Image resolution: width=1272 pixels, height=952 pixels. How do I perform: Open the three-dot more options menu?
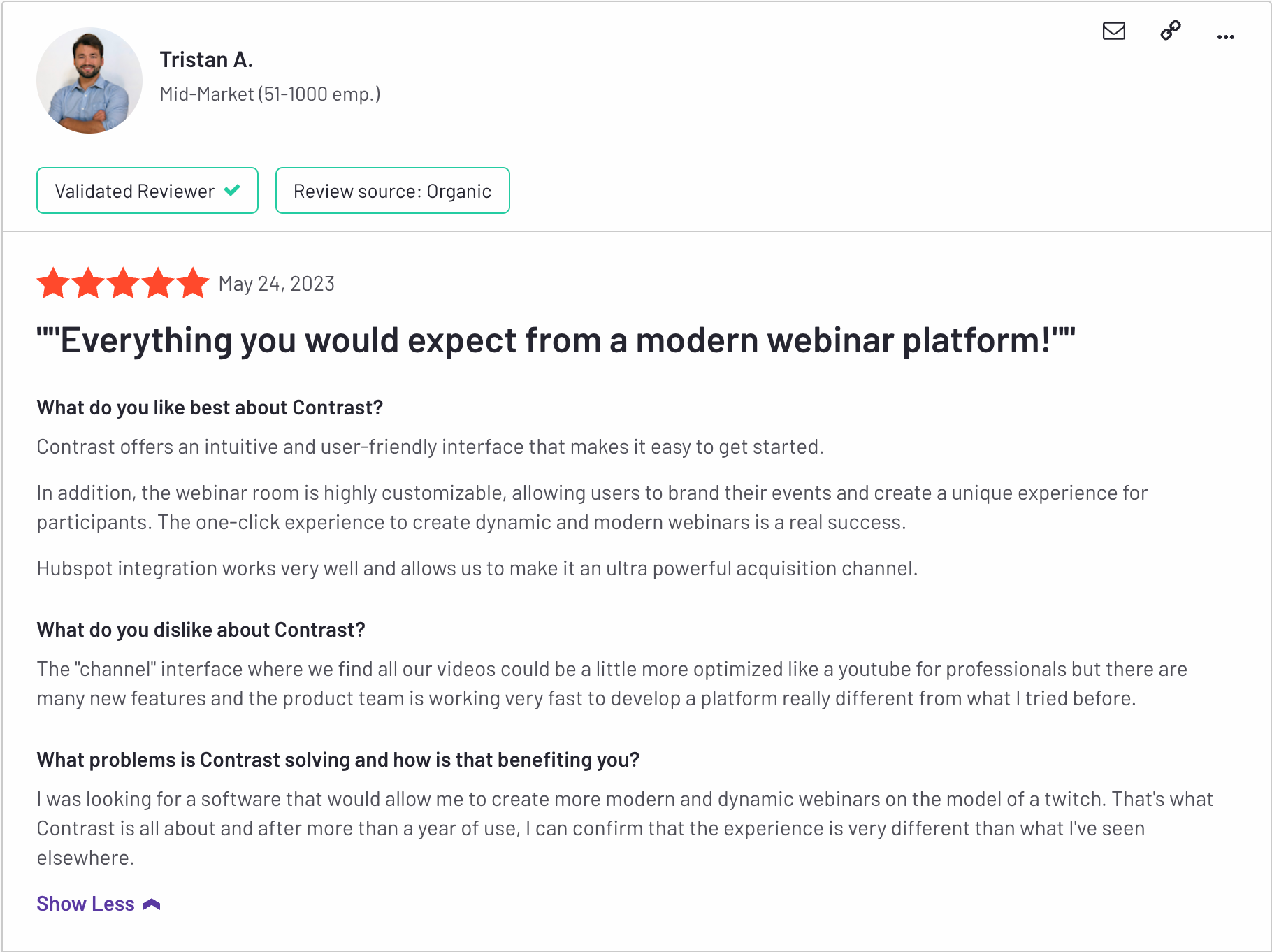1226,37
